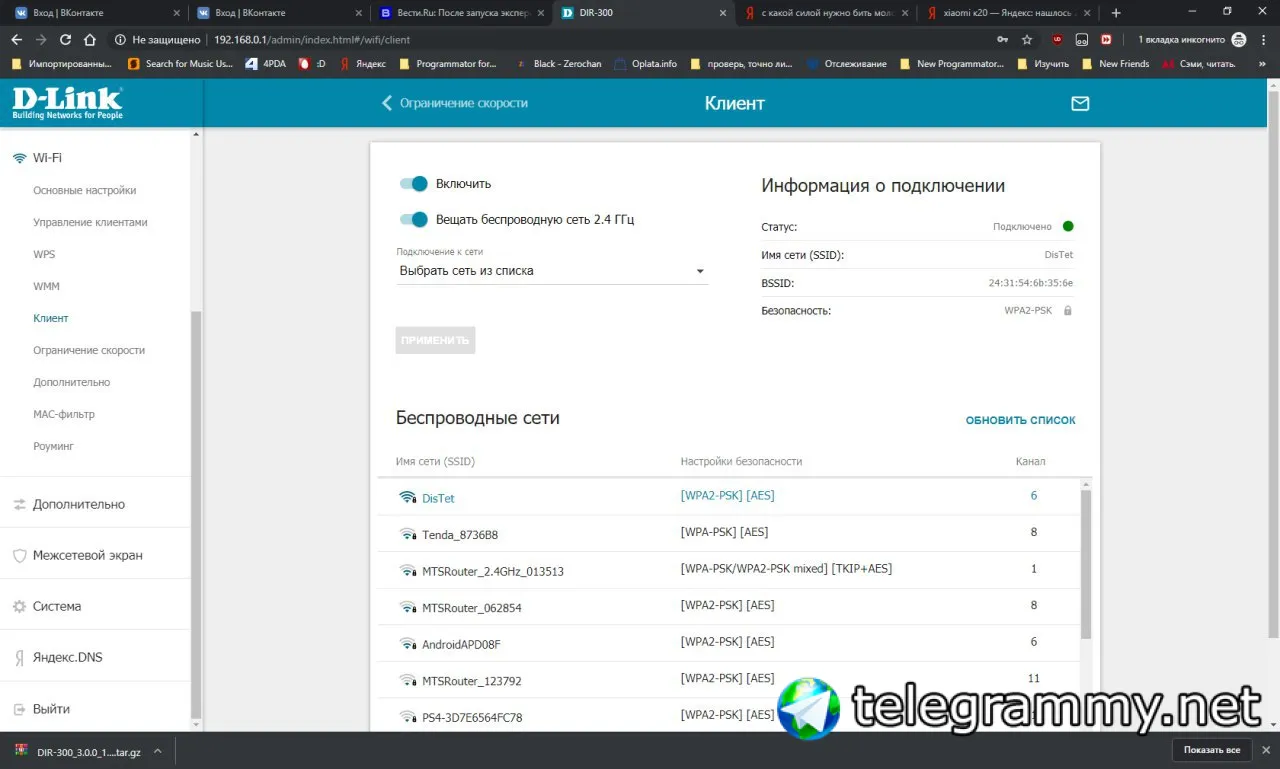1280x769 pixels.
Task: Select the DisTet network link
Action: click(438, 498)
